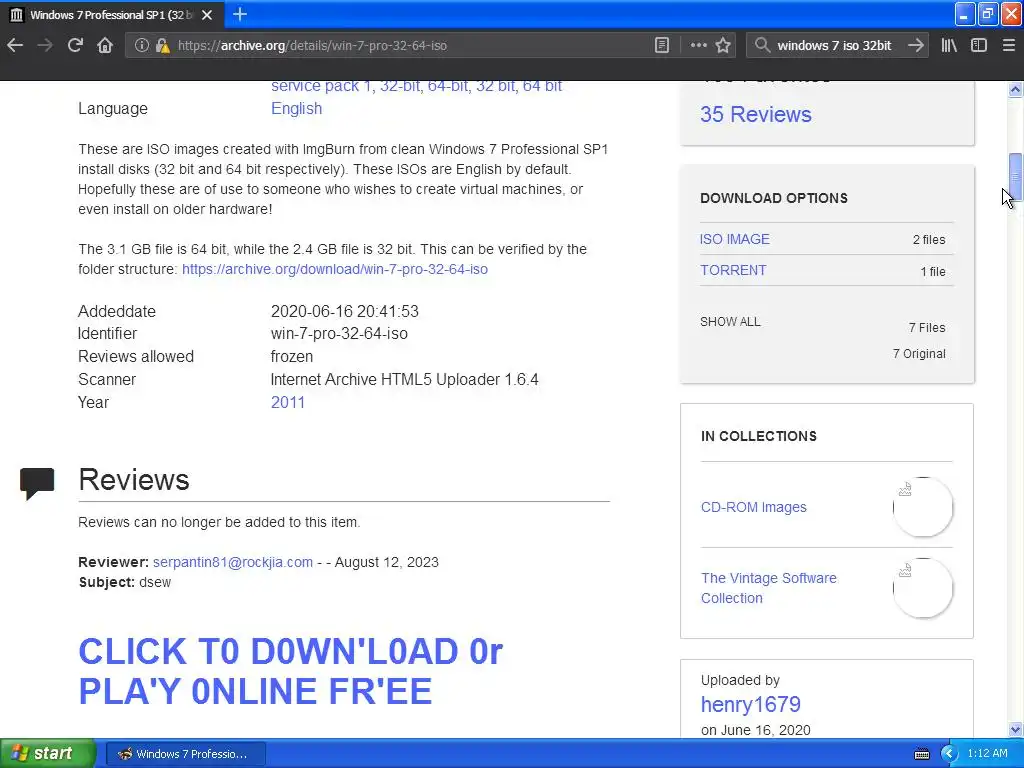The image size is (1024, 768).
Task: Click the frozen reviews allowed value
Action: (291, 357)
